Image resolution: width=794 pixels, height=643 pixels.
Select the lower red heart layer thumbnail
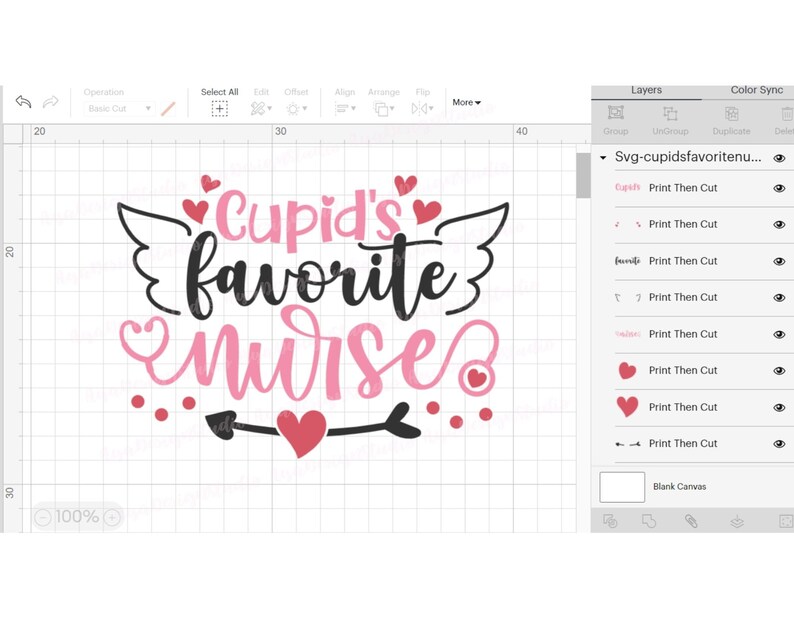pos(627,407)
